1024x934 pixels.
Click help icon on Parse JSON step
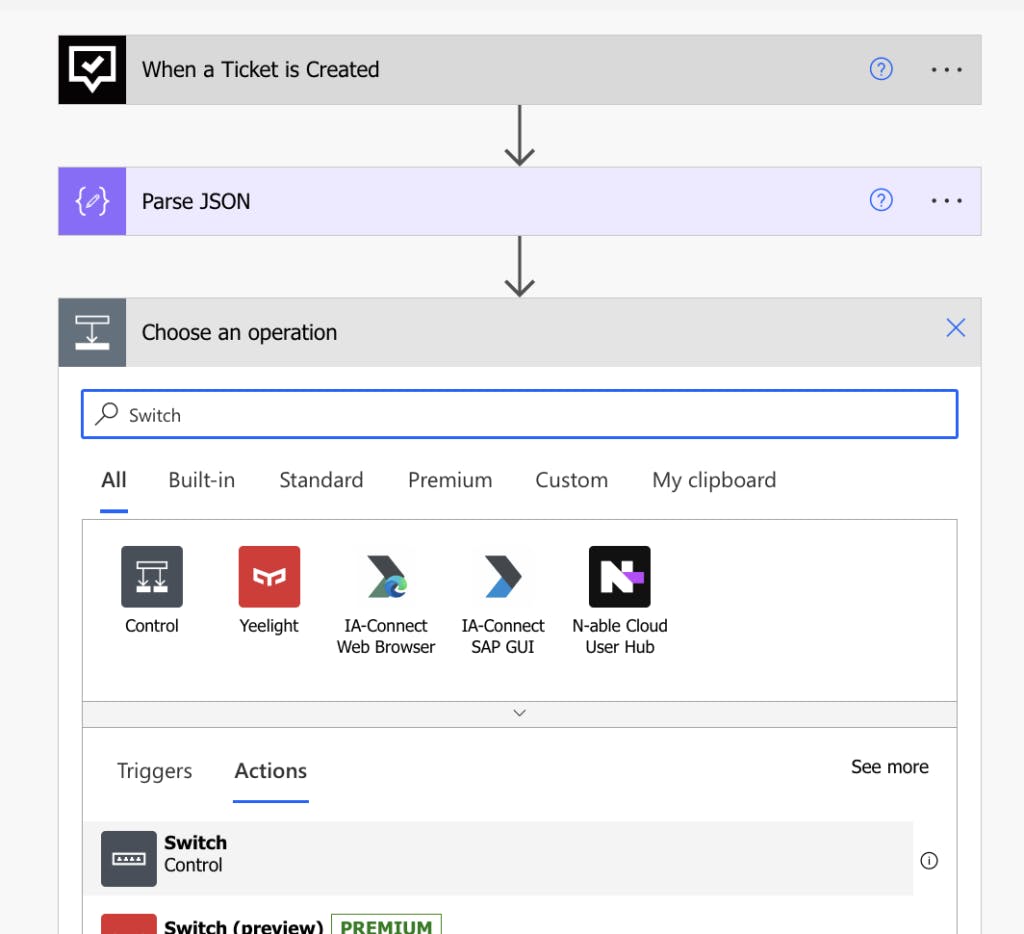881,201
